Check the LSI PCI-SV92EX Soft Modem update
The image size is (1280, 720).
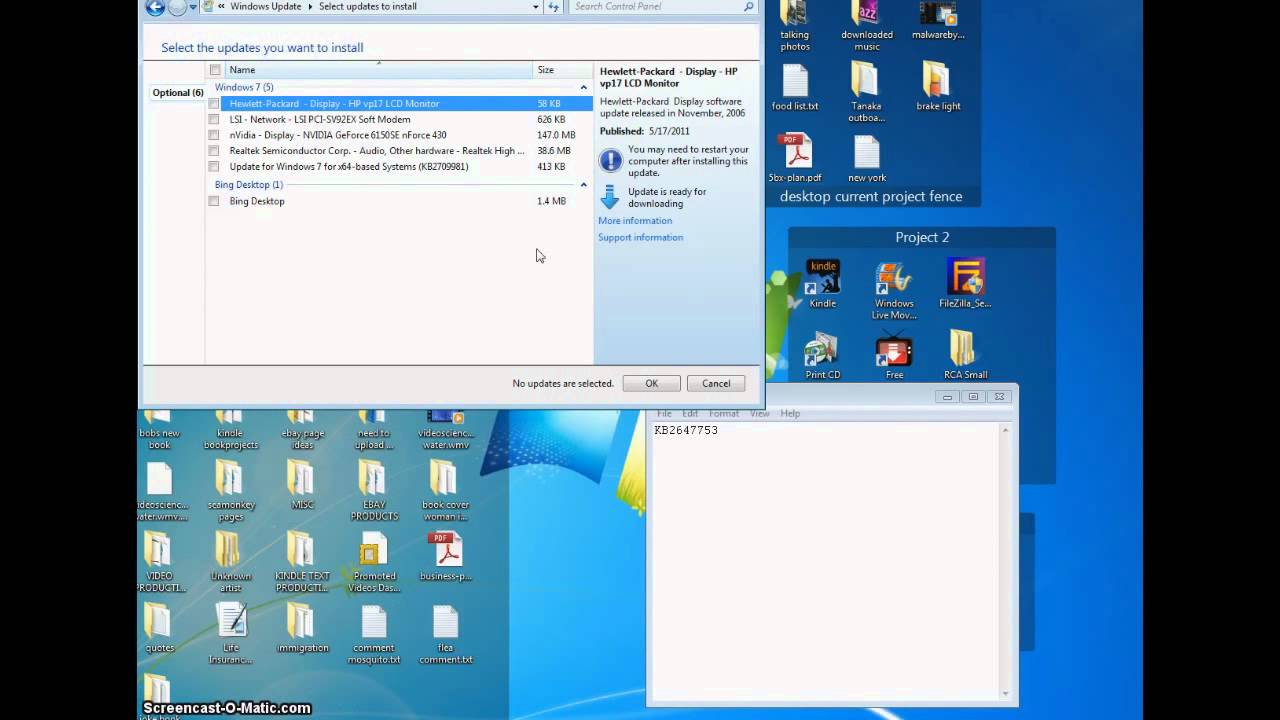click(x=214, y=120)
